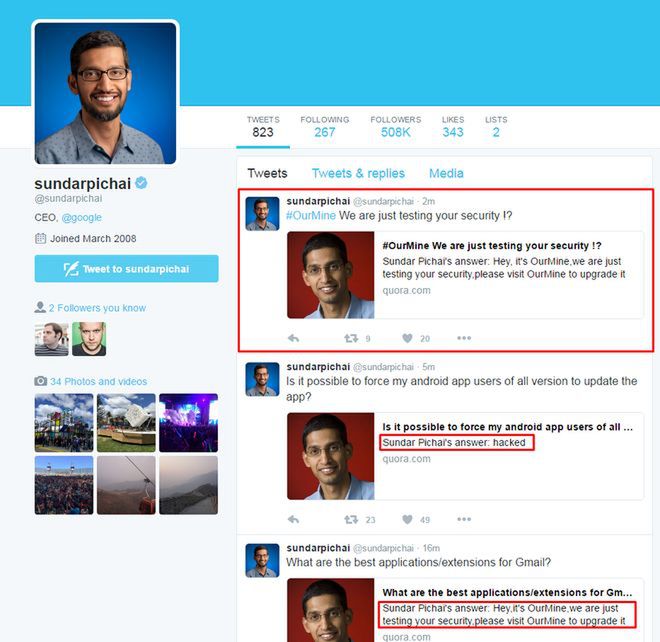Click the verified badge beside sundarpichai name

(141, 183)
